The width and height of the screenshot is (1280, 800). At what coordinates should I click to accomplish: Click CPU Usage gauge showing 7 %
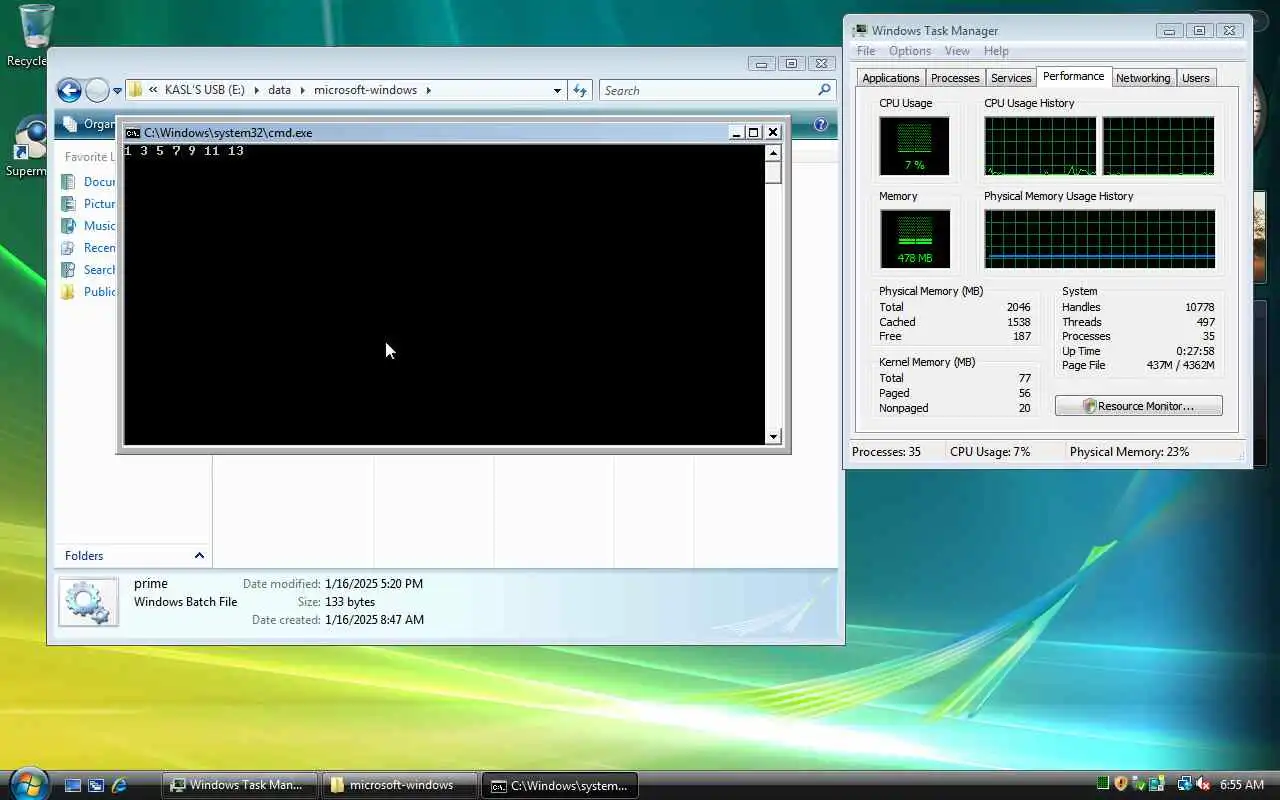click(x=915, y=146)
